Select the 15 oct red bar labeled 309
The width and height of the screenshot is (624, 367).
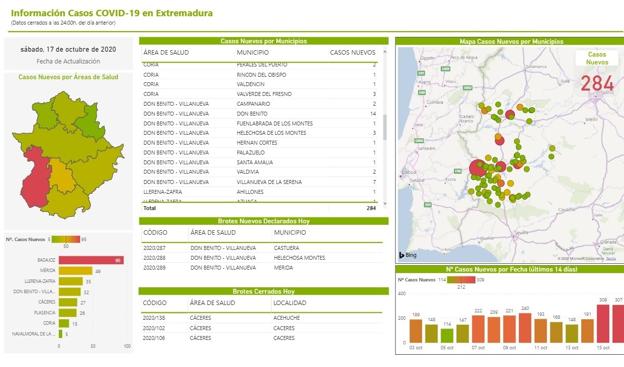tap(603, 324)
